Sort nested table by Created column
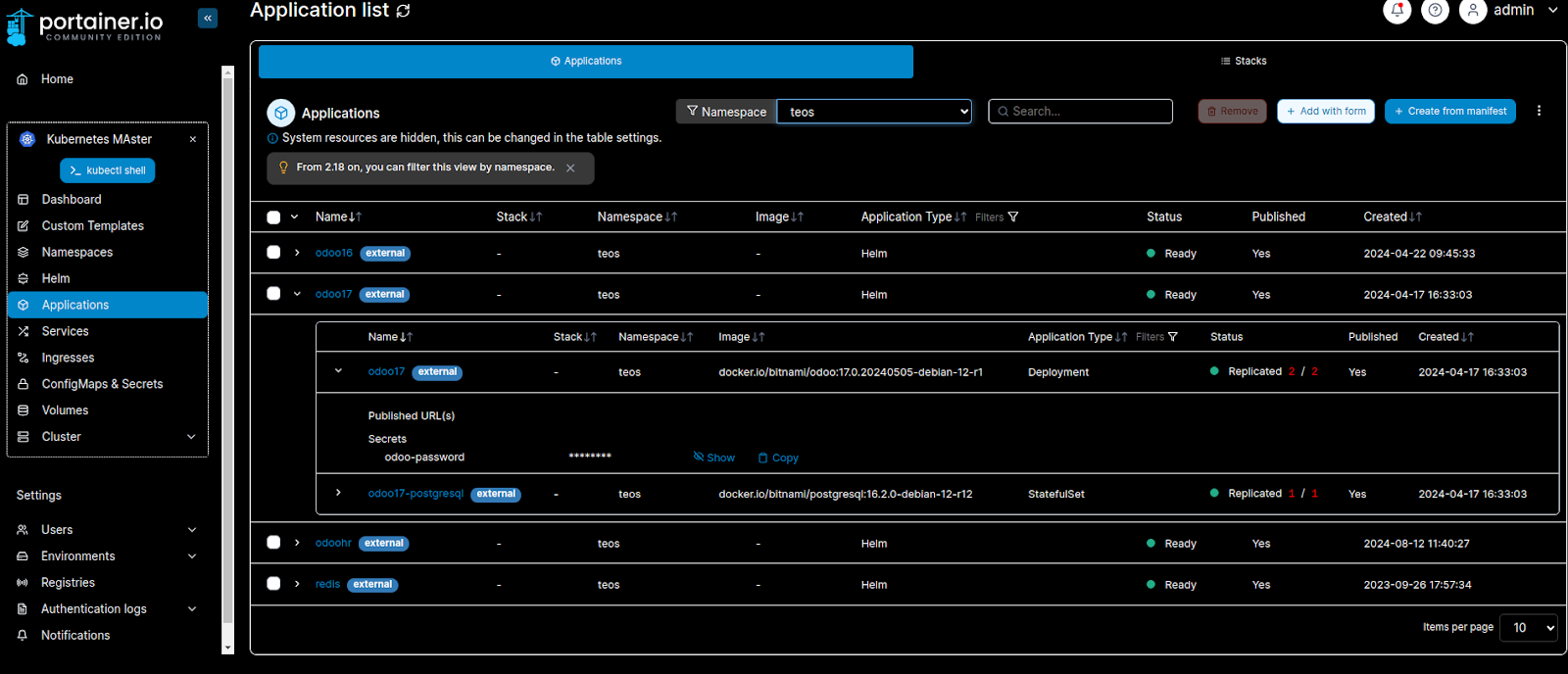The image size is (1568, 674). (x=1445, y=337)
